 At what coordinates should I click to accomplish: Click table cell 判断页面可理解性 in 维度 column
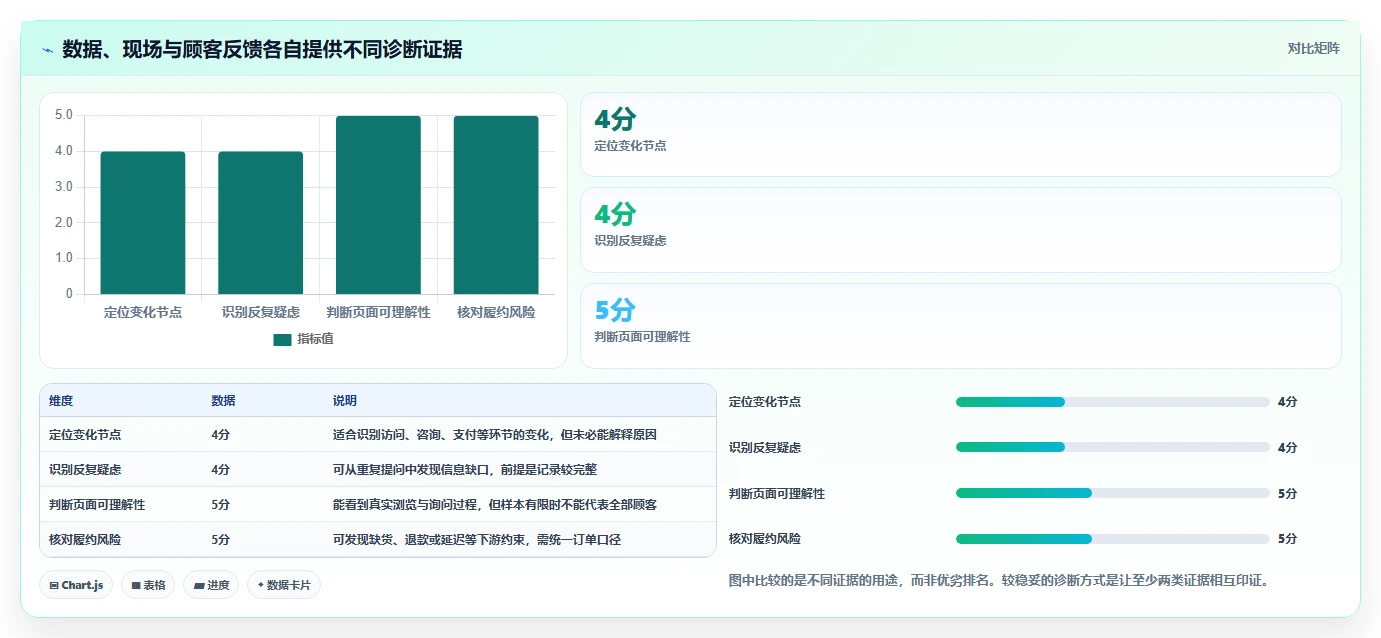tap(97, 505)
